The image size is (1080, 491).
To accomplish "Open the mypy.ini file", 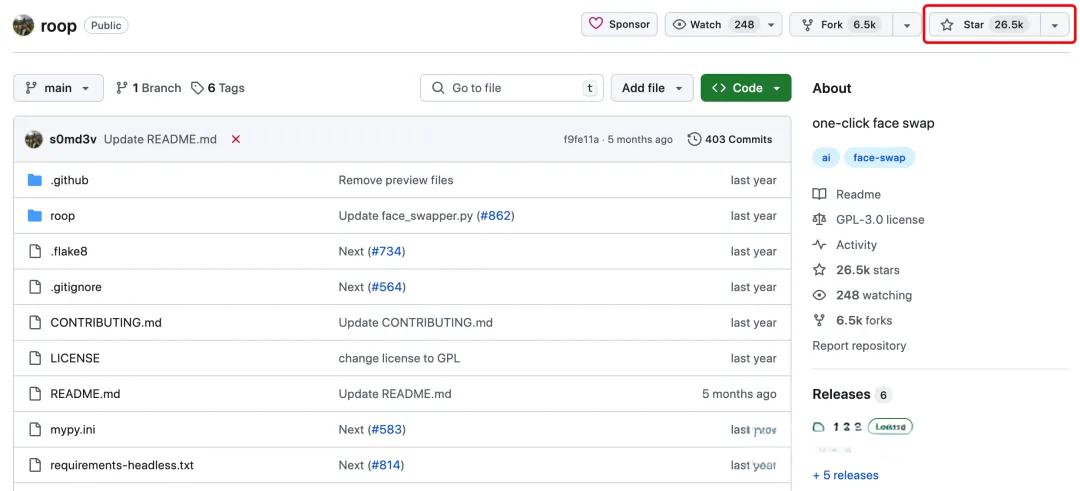I will tap(73, 430).
